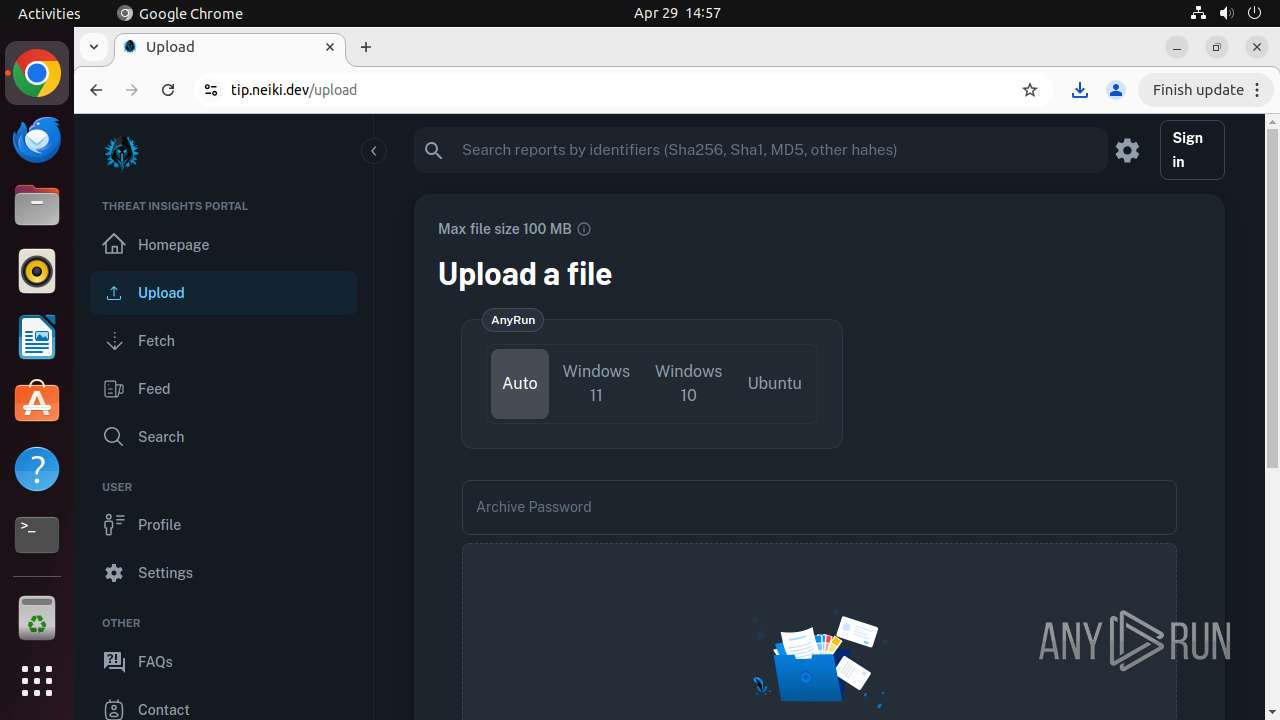Click the Finish update button
The width and height of the screenshot is (1280, 720).
tap(1198, 90)
